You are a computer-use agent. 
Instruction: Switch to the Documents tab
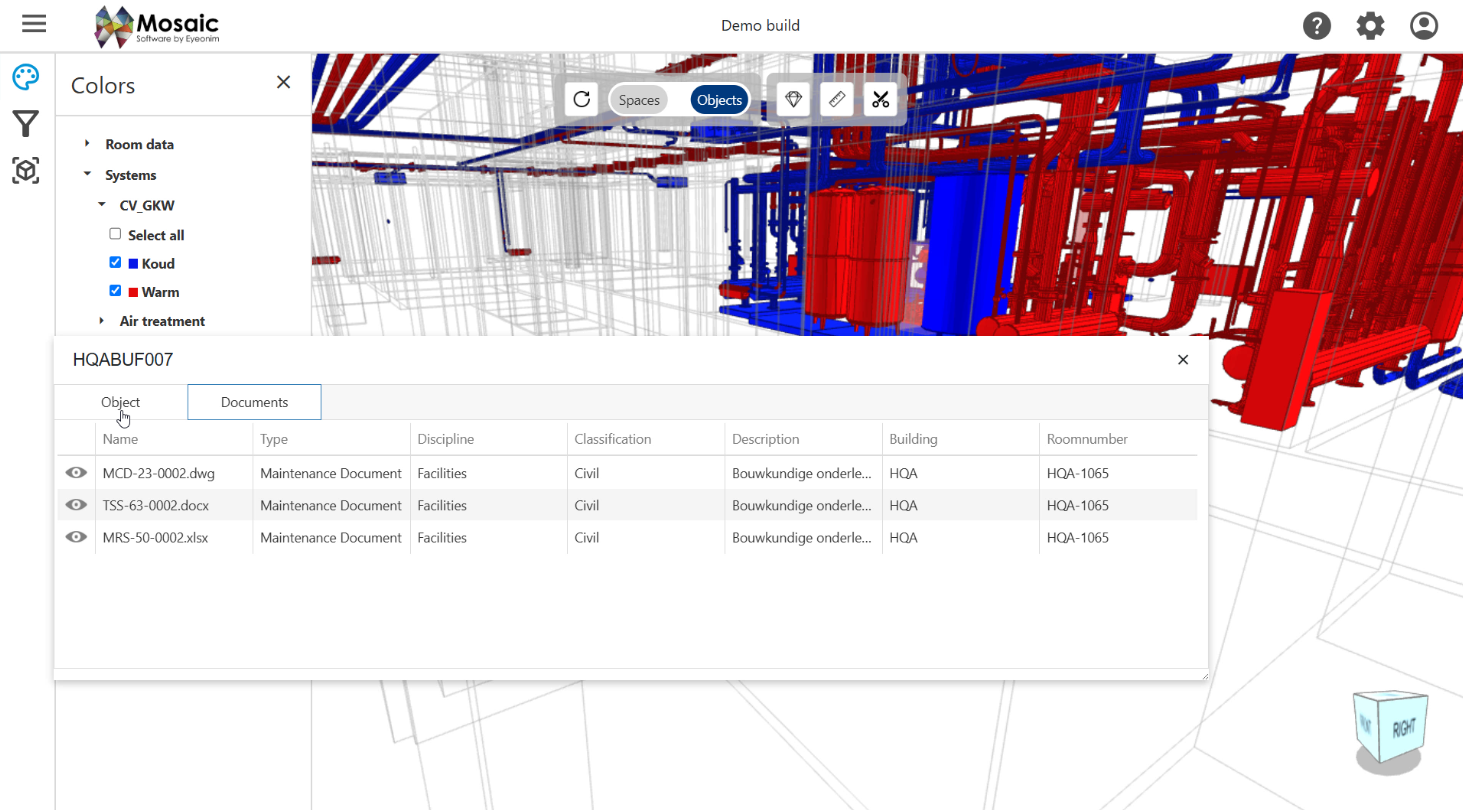pos(254,402)
